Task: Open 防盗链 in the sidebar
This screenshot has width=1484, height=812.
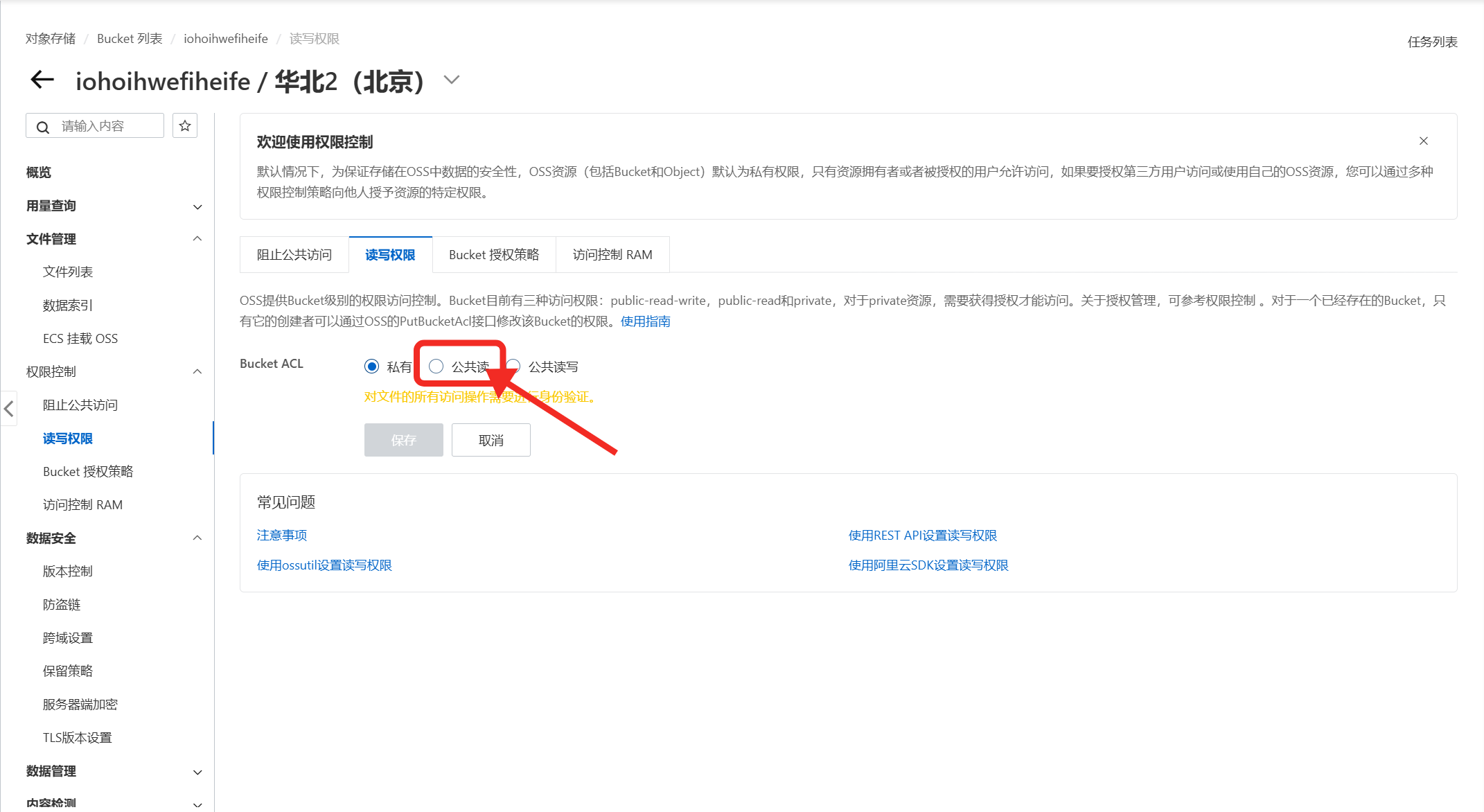Action: [62, 605]
